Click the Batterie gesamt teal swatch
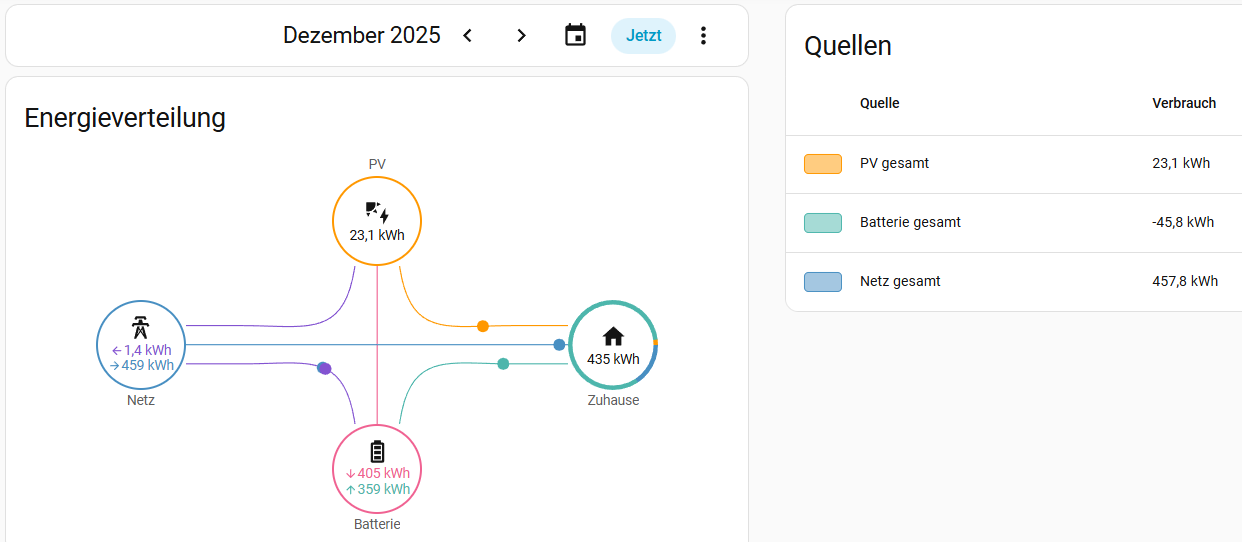 822,223
